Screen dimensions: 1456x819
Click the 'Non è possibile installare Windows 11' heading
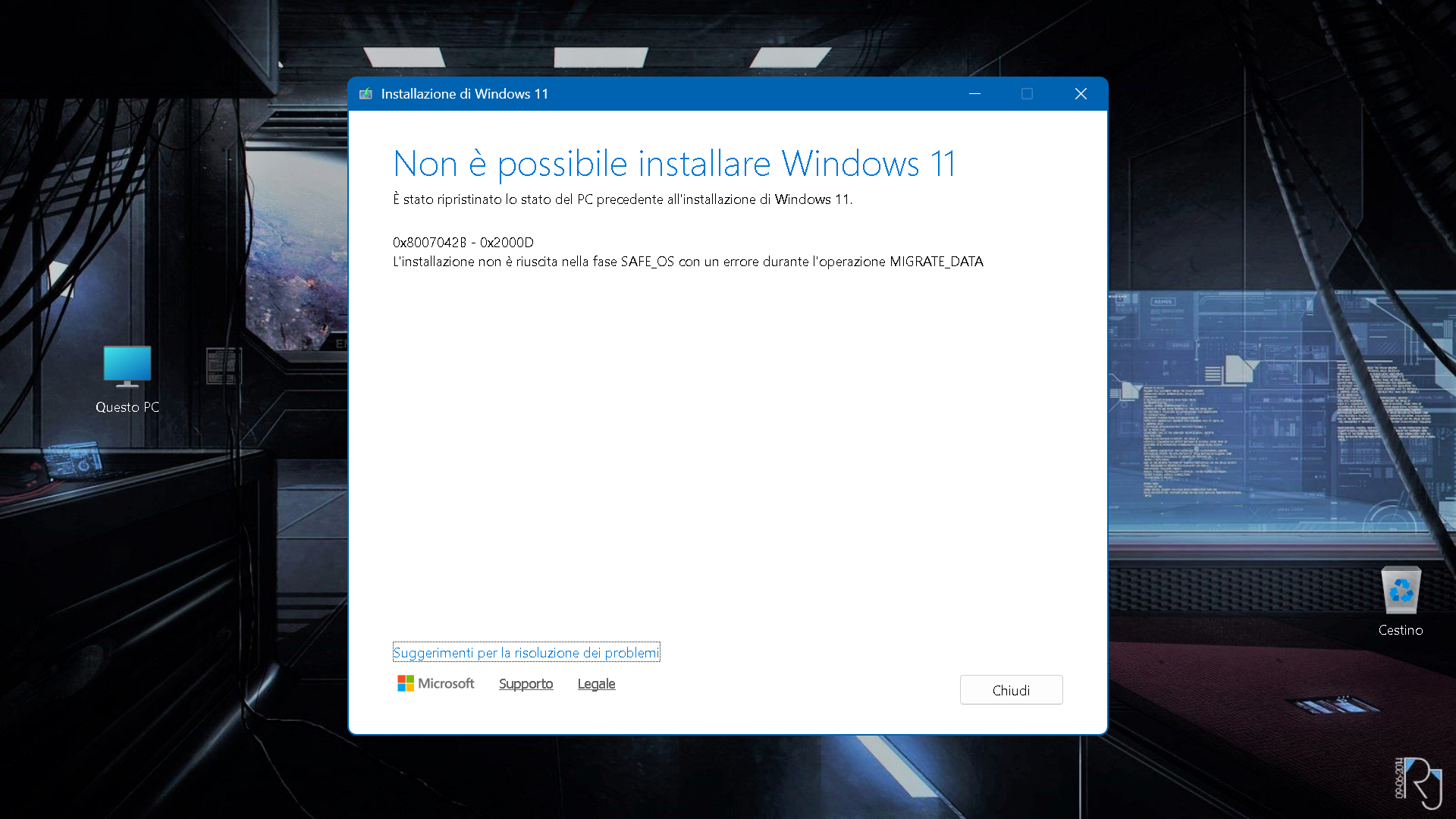pyautogui.click(x=675, y=164)
